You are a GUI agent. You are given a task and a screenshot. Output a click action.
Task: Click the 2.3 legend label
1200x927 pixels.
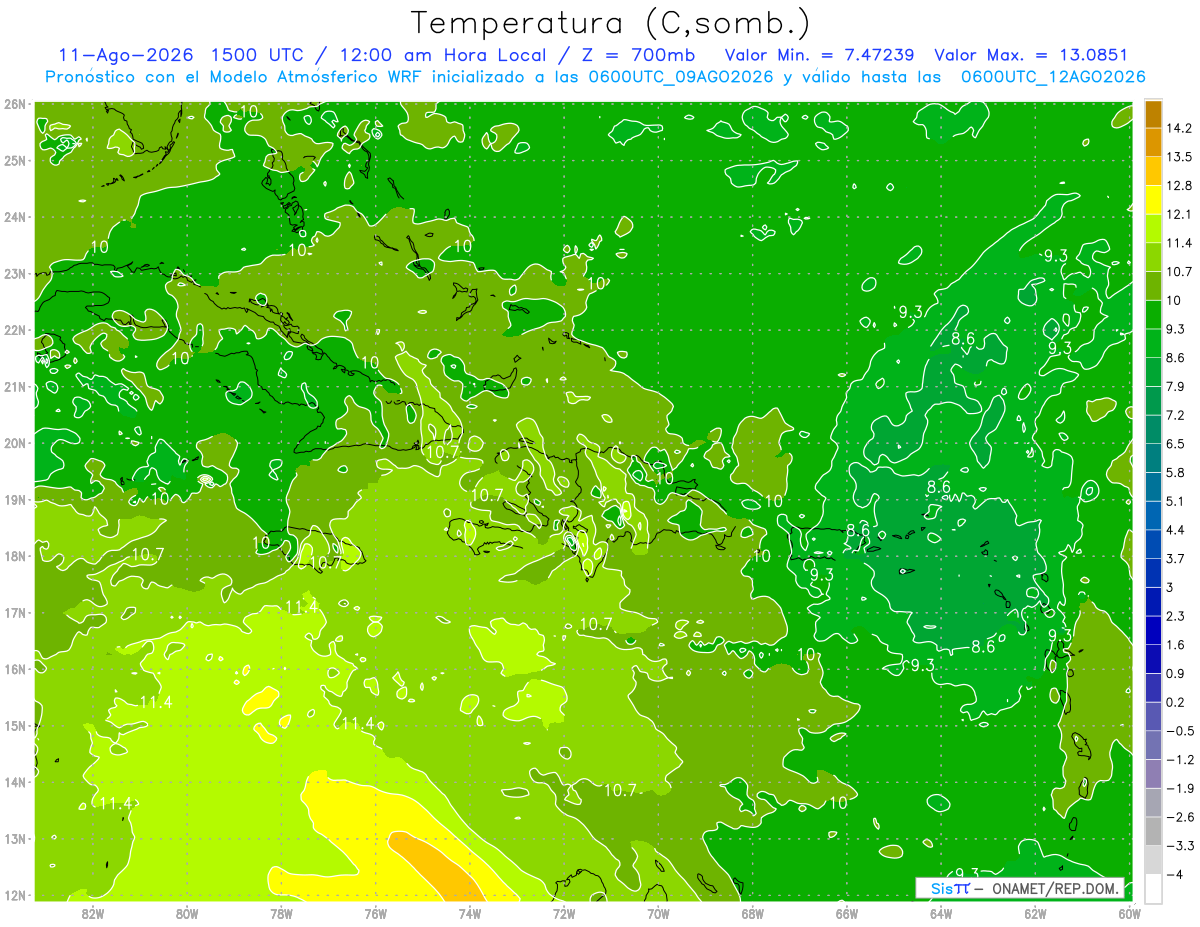tap(1177, 616)
